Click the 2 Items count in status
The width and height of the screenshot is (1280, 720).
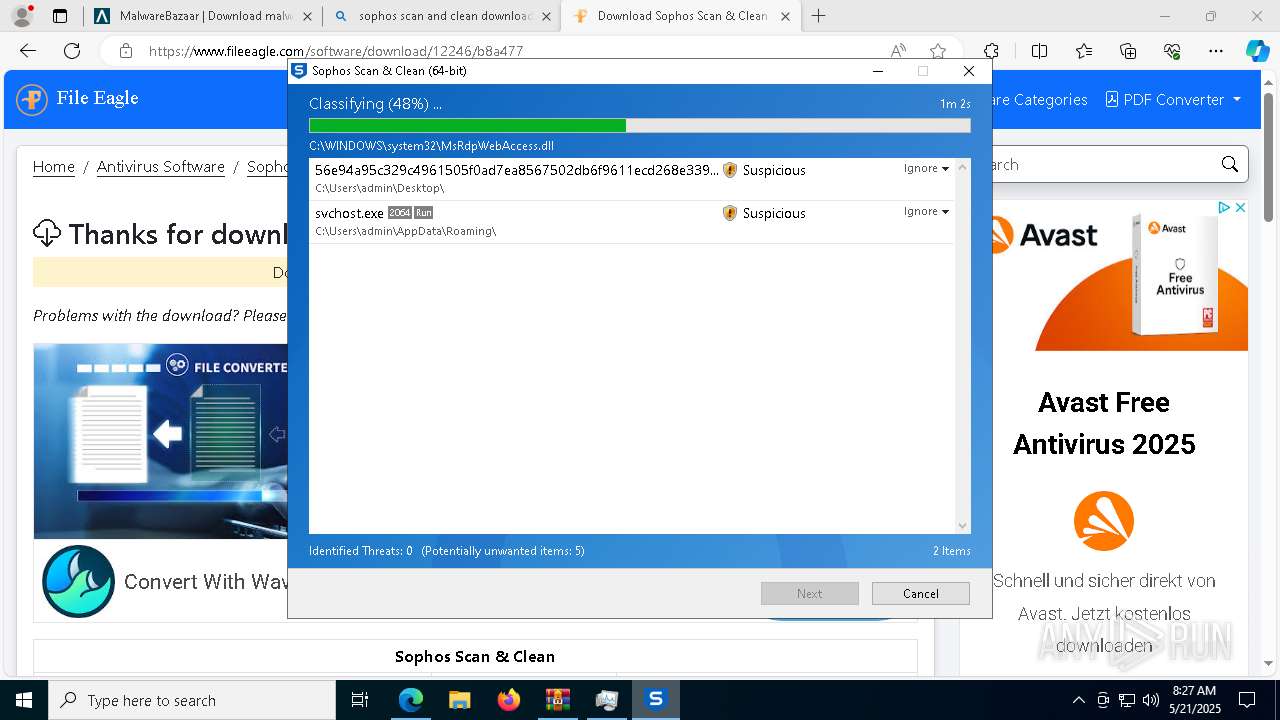[951, 551]
